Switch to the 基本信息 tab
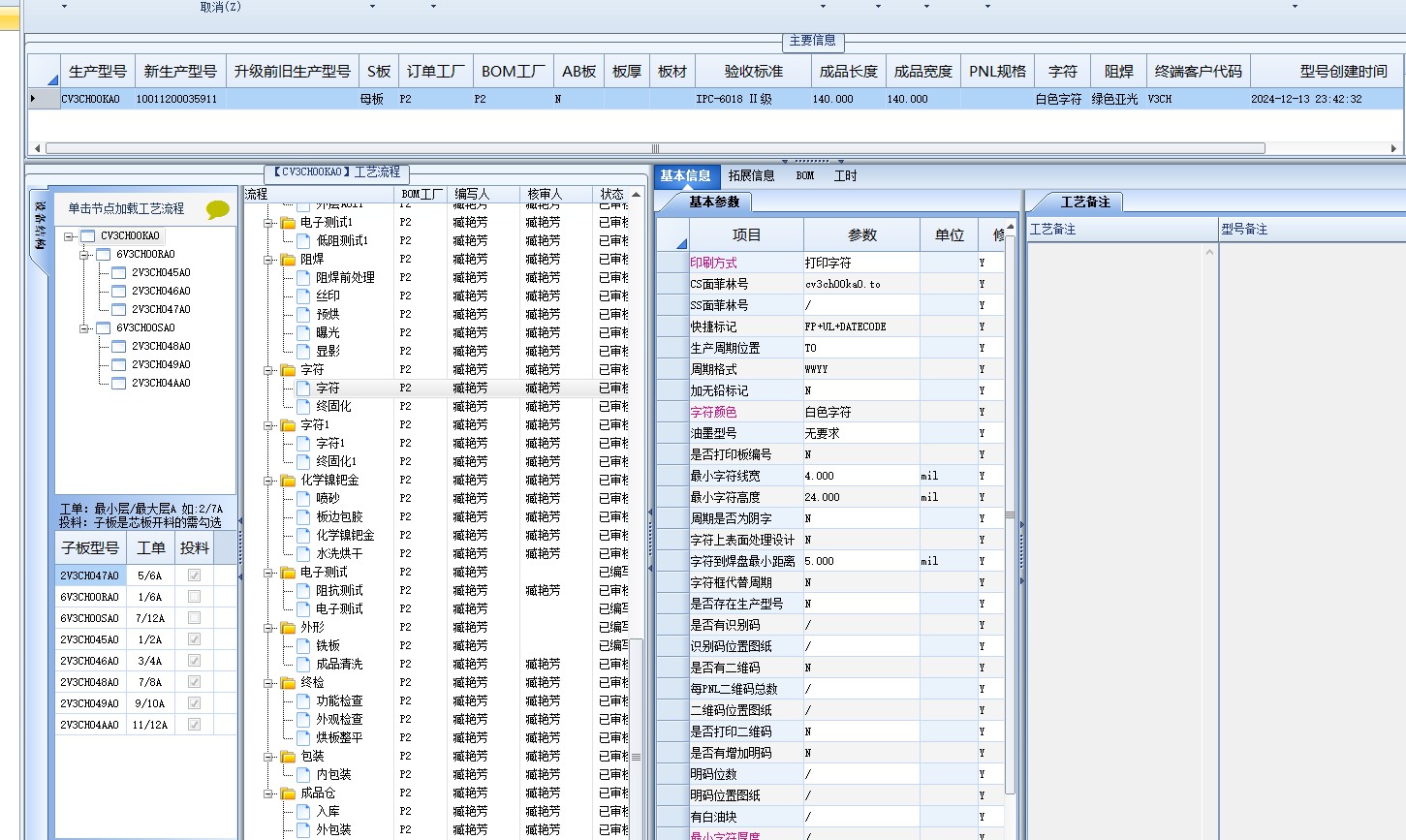Screen dimensions: 1406x840 685,175
